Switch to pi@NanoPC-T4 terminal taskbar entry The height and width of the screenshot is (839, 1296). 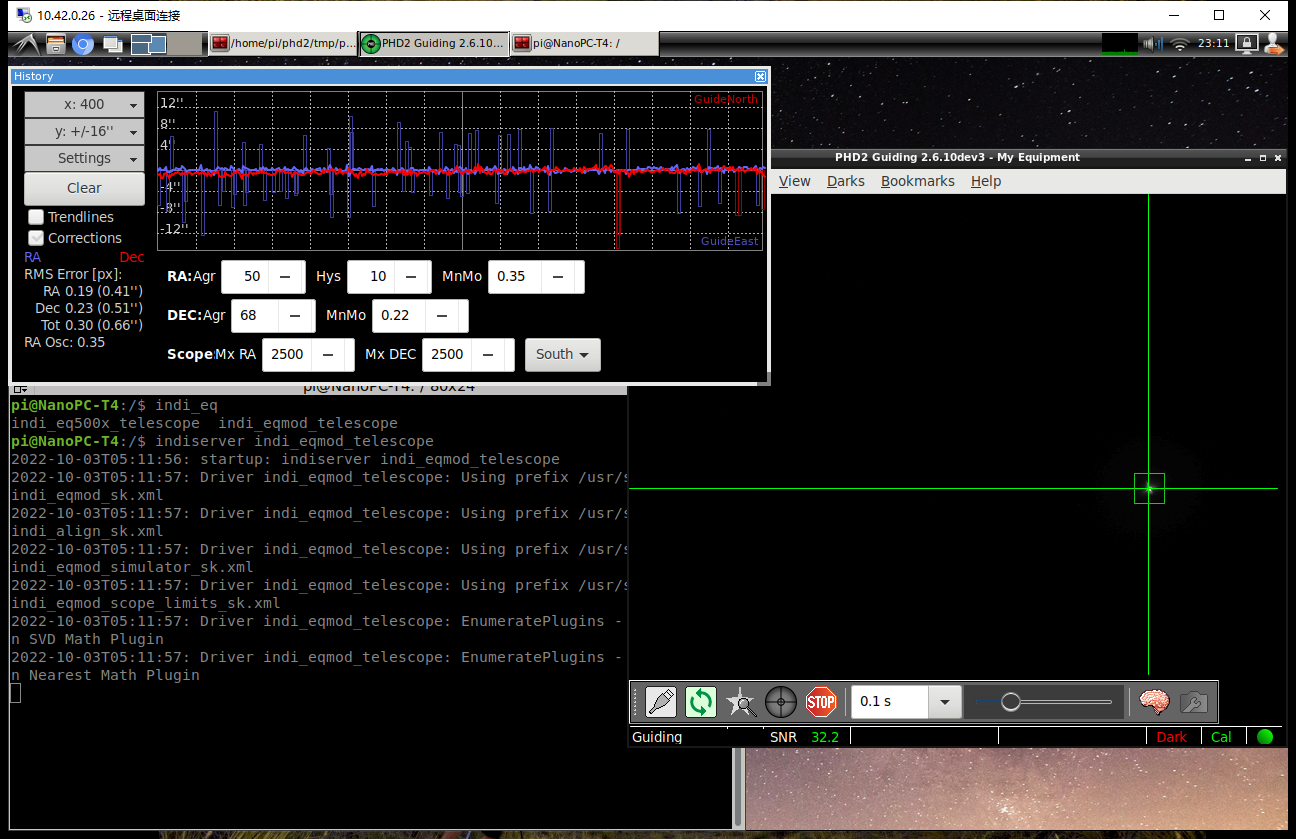(584, 43)
